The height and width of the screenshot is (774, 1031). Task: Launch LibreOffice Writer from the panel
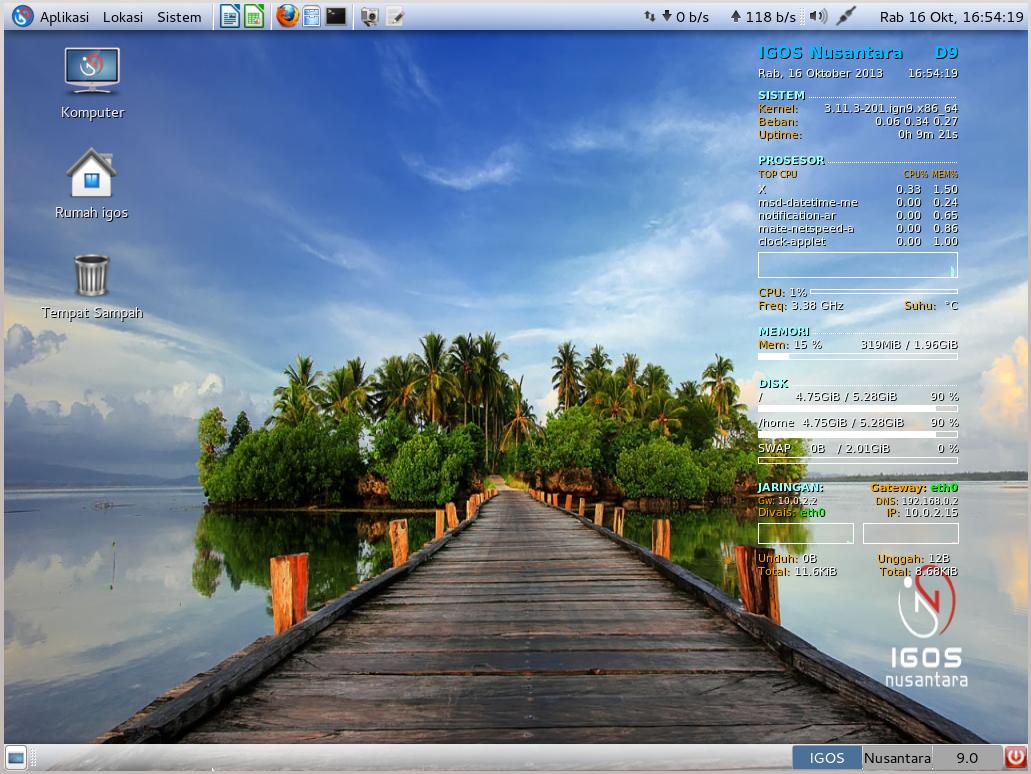(x=230, y=16)
